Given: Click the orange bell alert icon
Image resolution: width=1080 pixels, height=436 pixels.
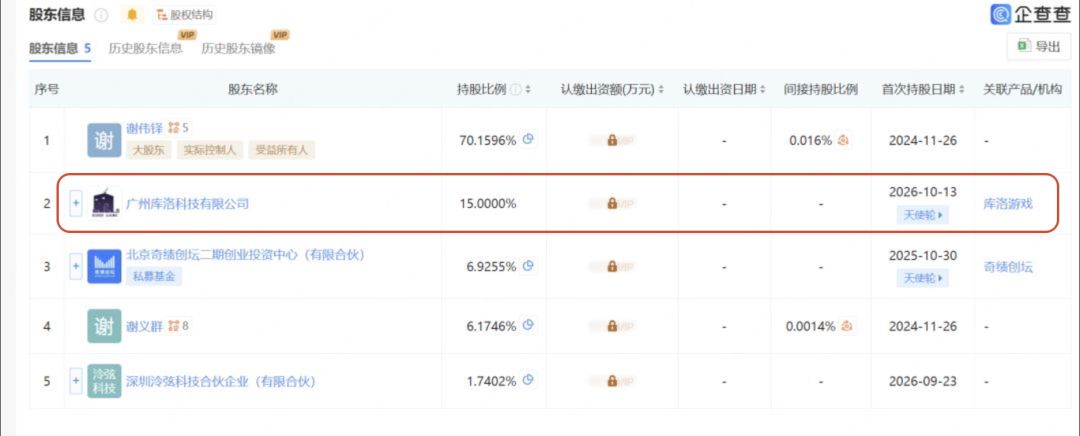Looking at the screenshot, I should (x=132, y=14).
